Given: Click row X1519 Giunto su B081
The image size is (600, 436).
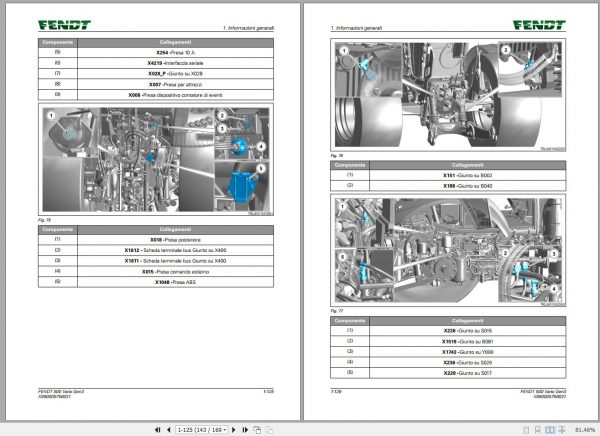Looking at the screenshot, I should click(x=448, y=341).
